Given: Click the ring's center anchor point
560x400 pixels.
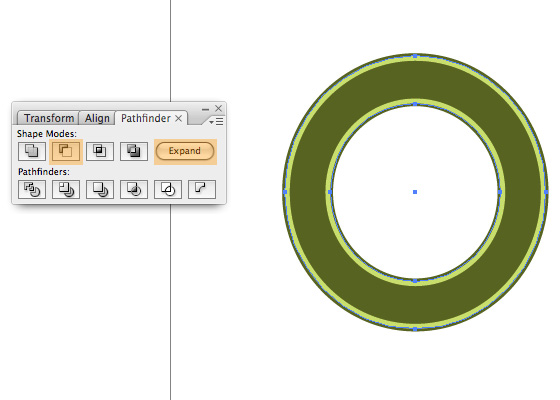Looking at the screenshot, I should tap(415, 192).
